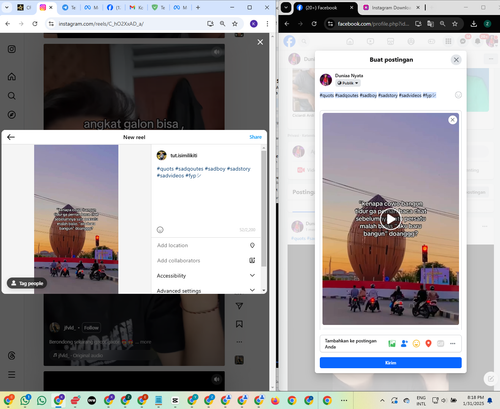
Task: Expand the Advanced settings section
Action: tap(206, 290)
